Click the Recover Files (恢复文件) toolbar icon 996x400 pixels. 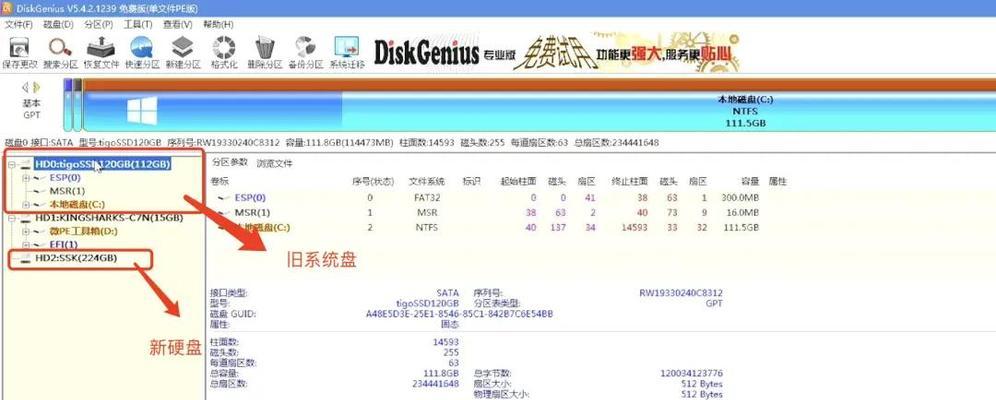point(101,48)
